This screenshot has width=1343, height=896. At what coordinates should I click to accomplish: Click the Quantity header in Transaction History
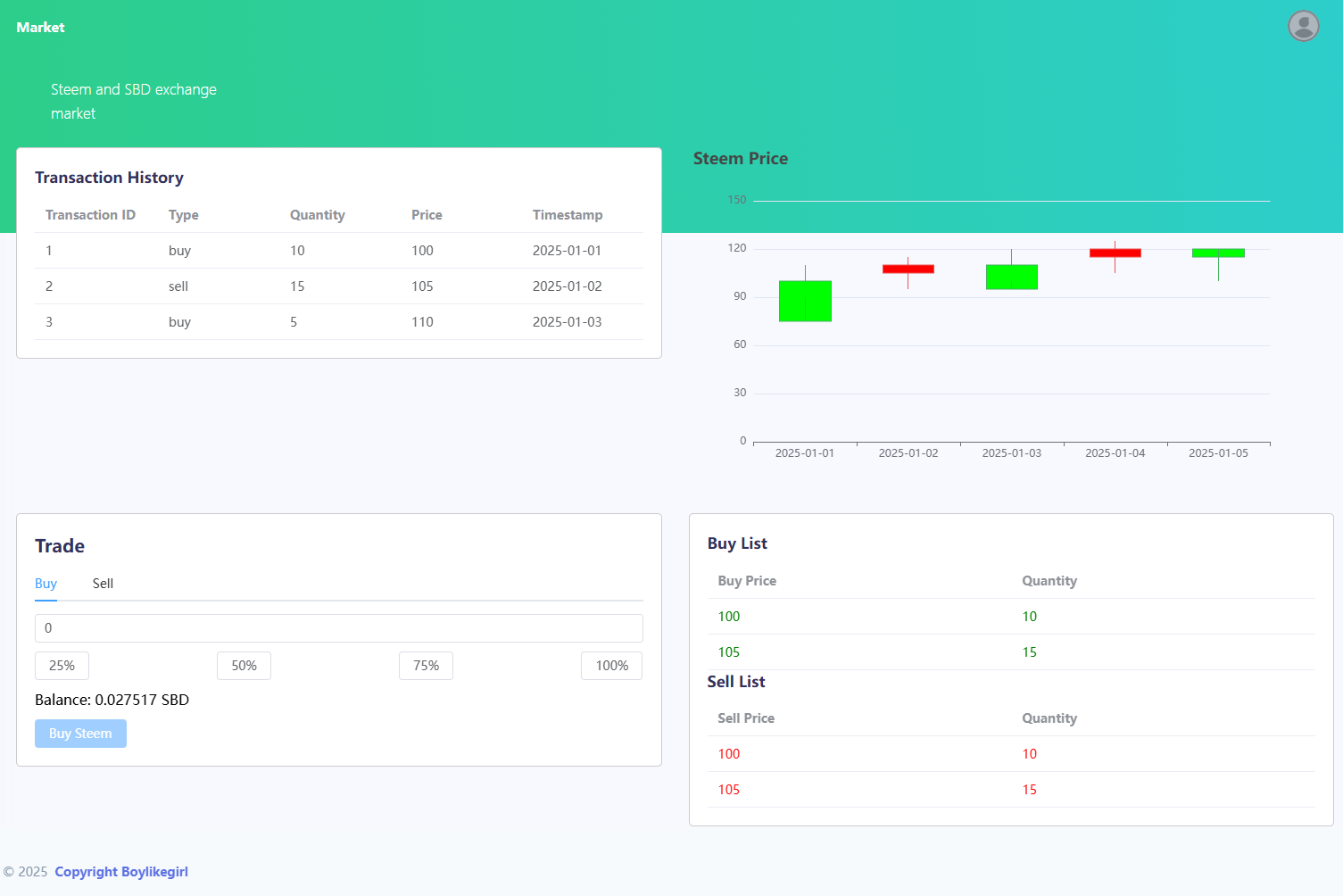tap(318, 215)
